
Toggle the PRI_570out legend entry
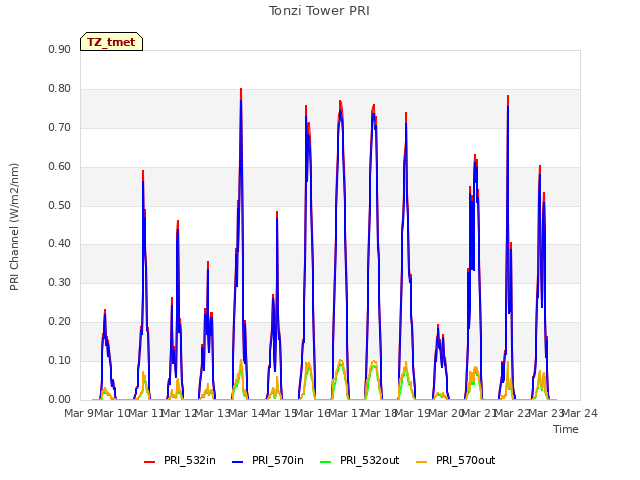456,460
